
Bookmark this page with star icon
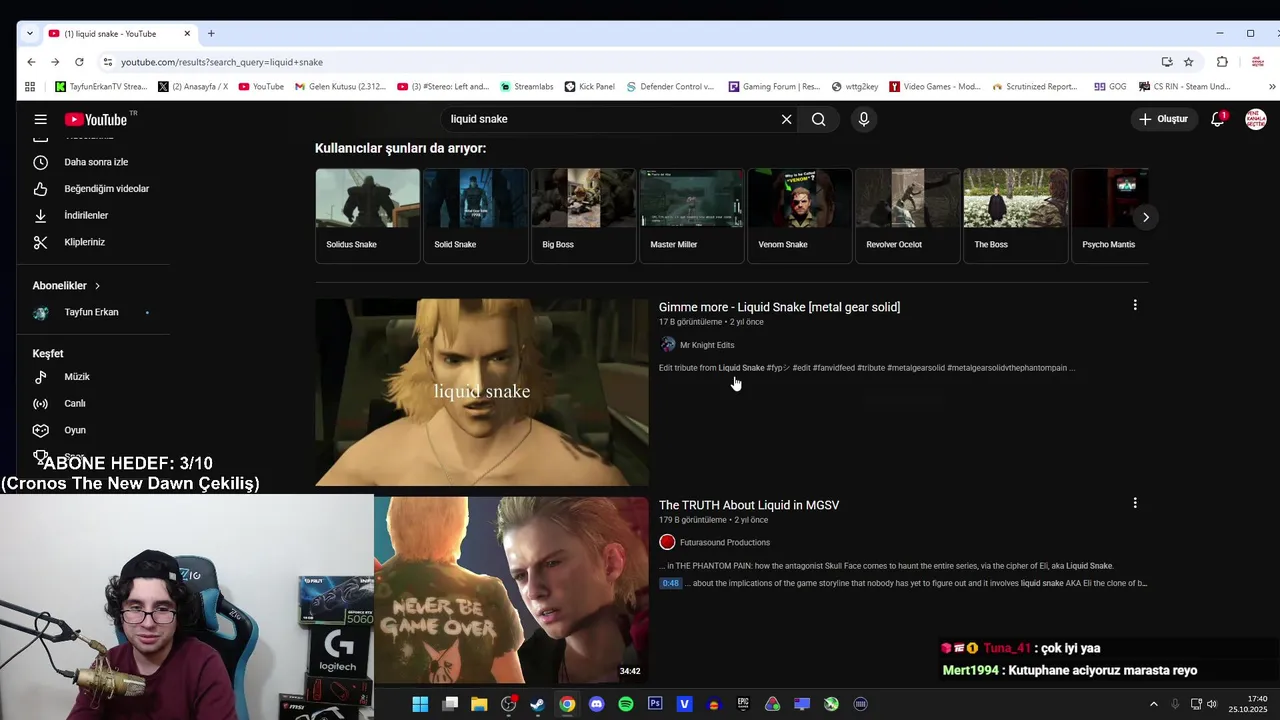click(x=1188, y=62)
